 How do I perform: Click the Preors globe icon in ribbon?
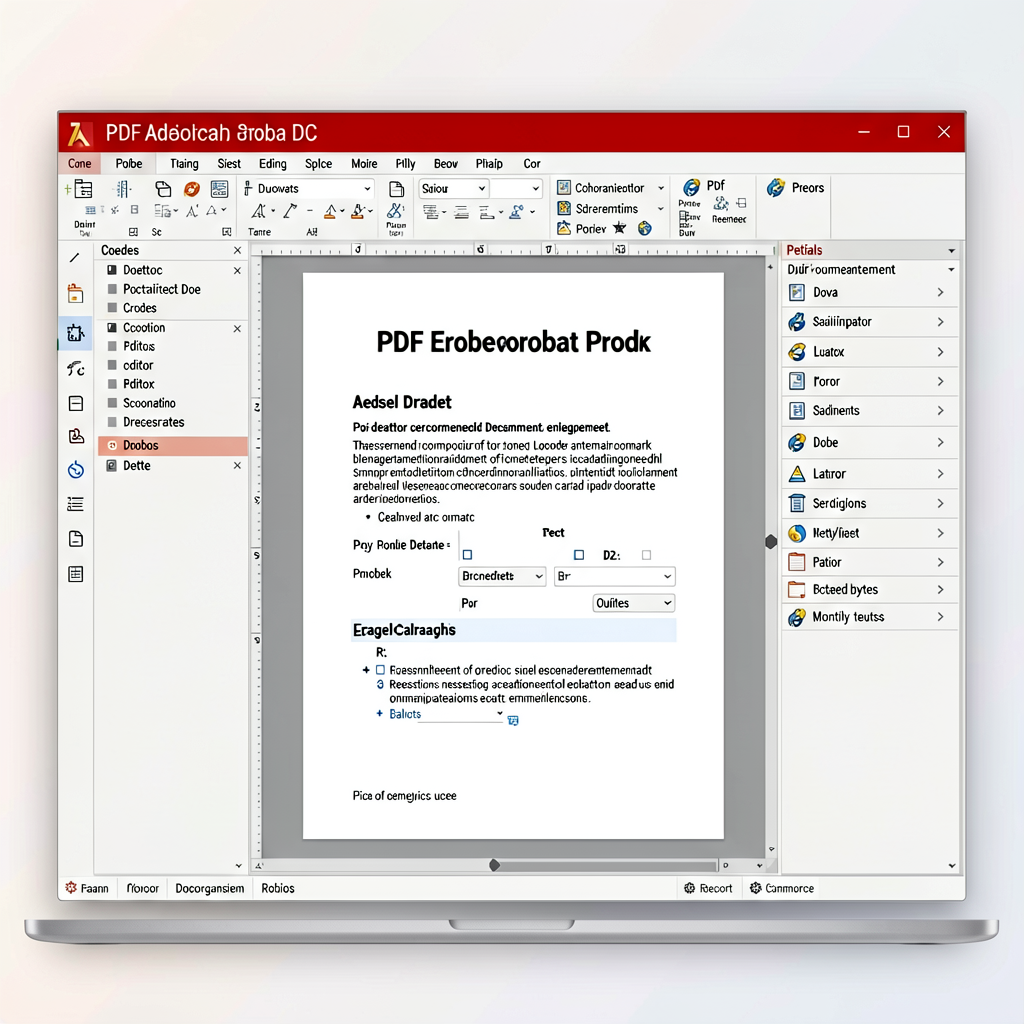click(776, 188)
